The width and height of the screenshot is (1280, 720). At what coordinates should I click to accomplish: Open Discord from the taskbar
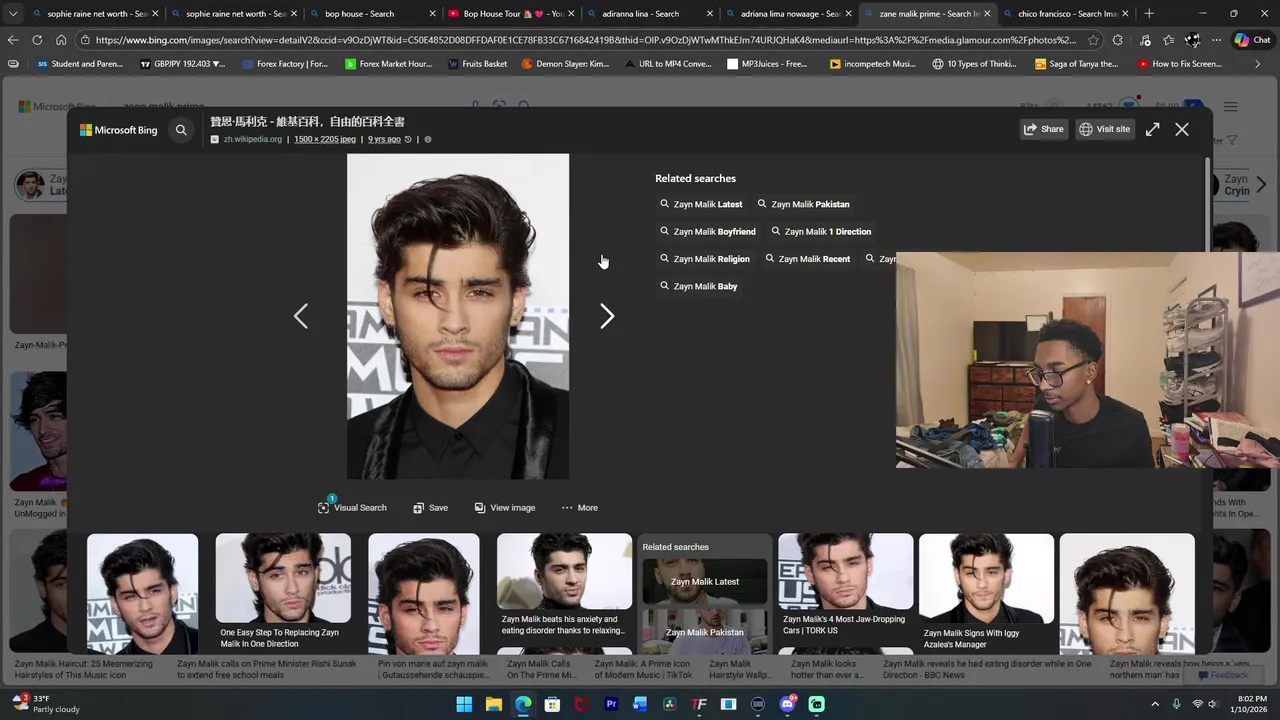[x=787, y=704]
